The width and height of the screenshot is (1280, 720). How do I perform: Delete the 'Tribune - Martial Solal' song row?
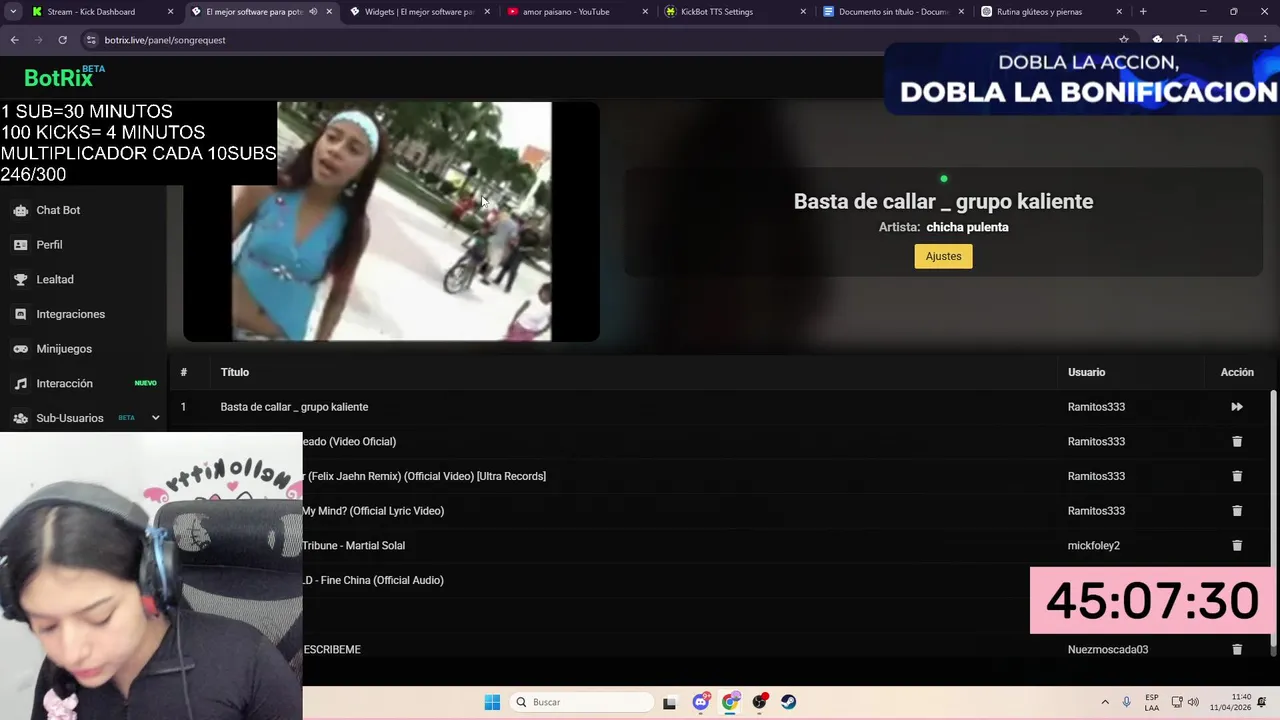(x=1237, y=545)
